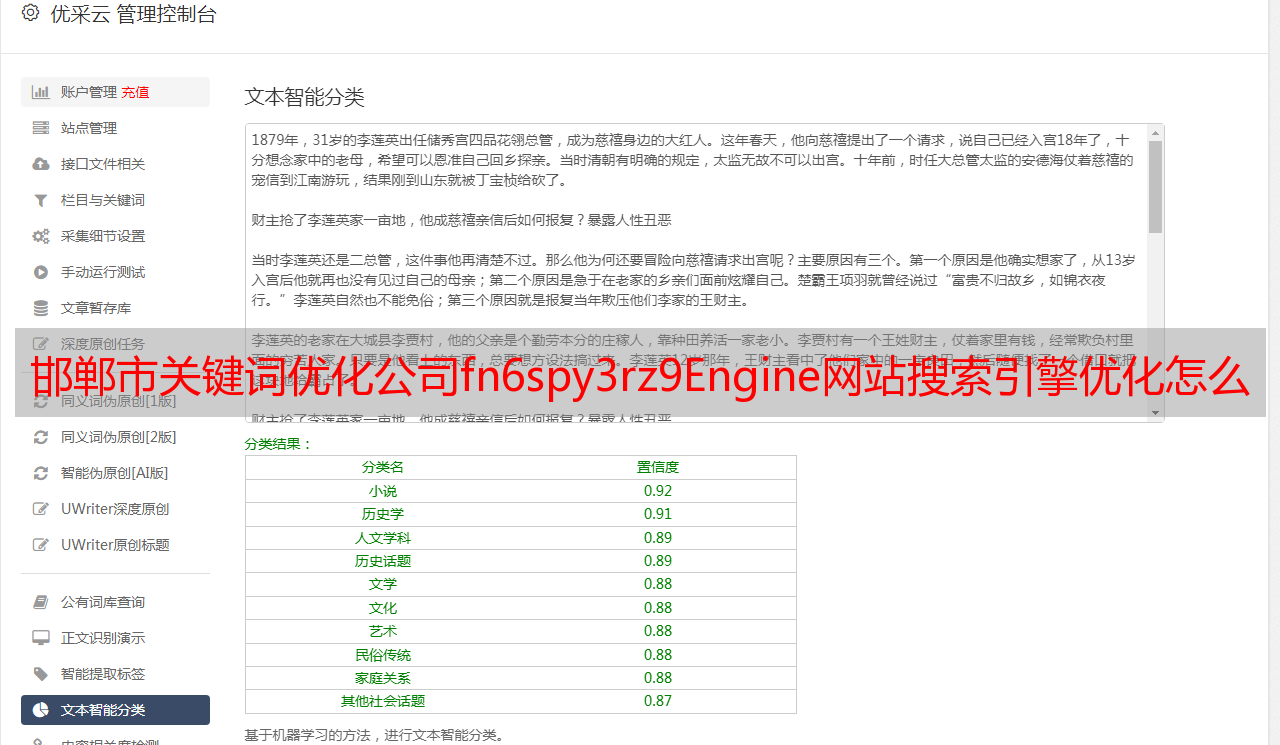Click the 家庭关系 category cell

point(383,678)
